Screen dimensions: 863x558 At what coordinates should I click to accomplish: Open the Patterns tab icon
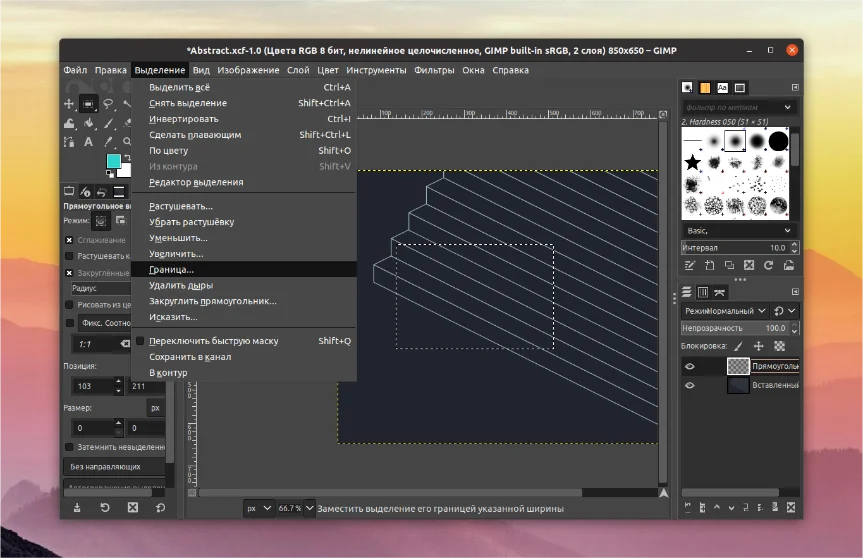pos(705,87)
